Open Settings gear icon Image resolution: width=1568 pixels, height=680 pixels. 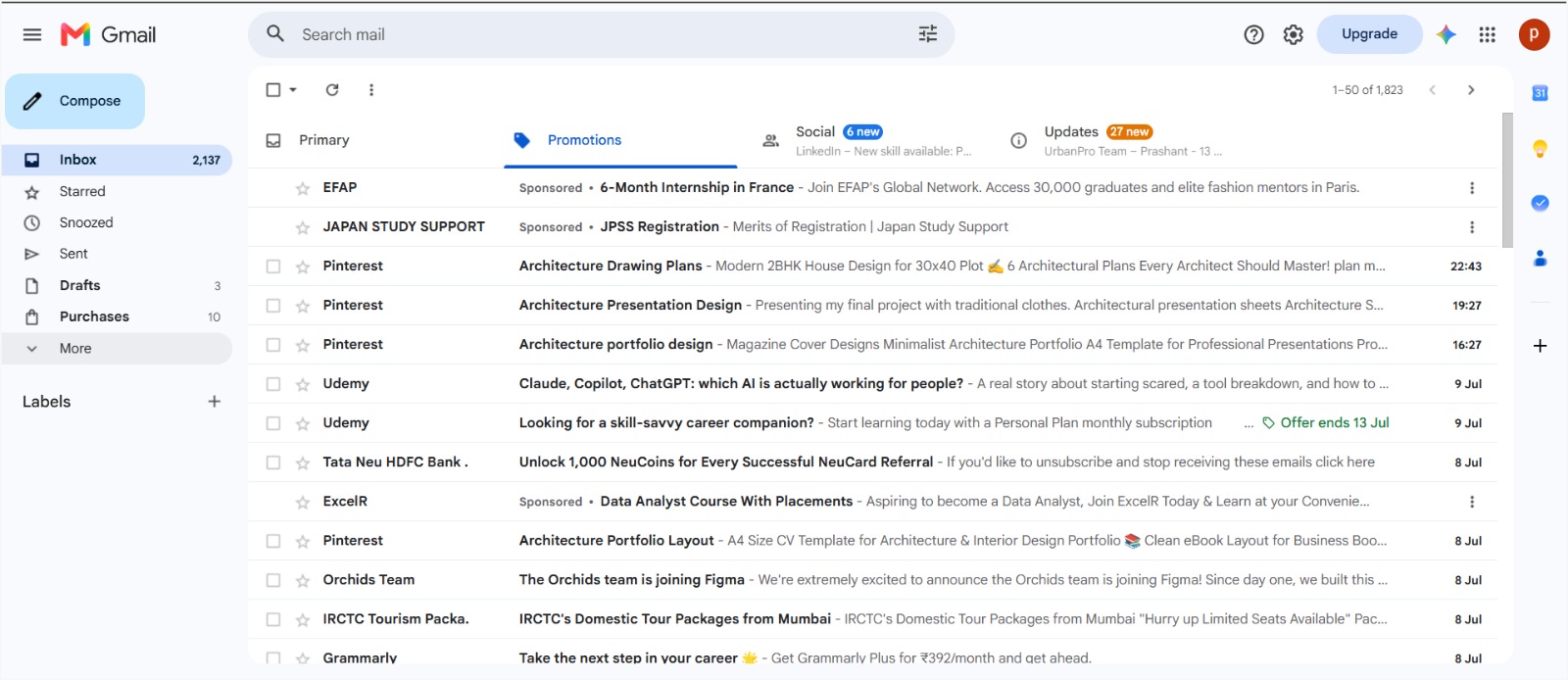point(1294,34)
